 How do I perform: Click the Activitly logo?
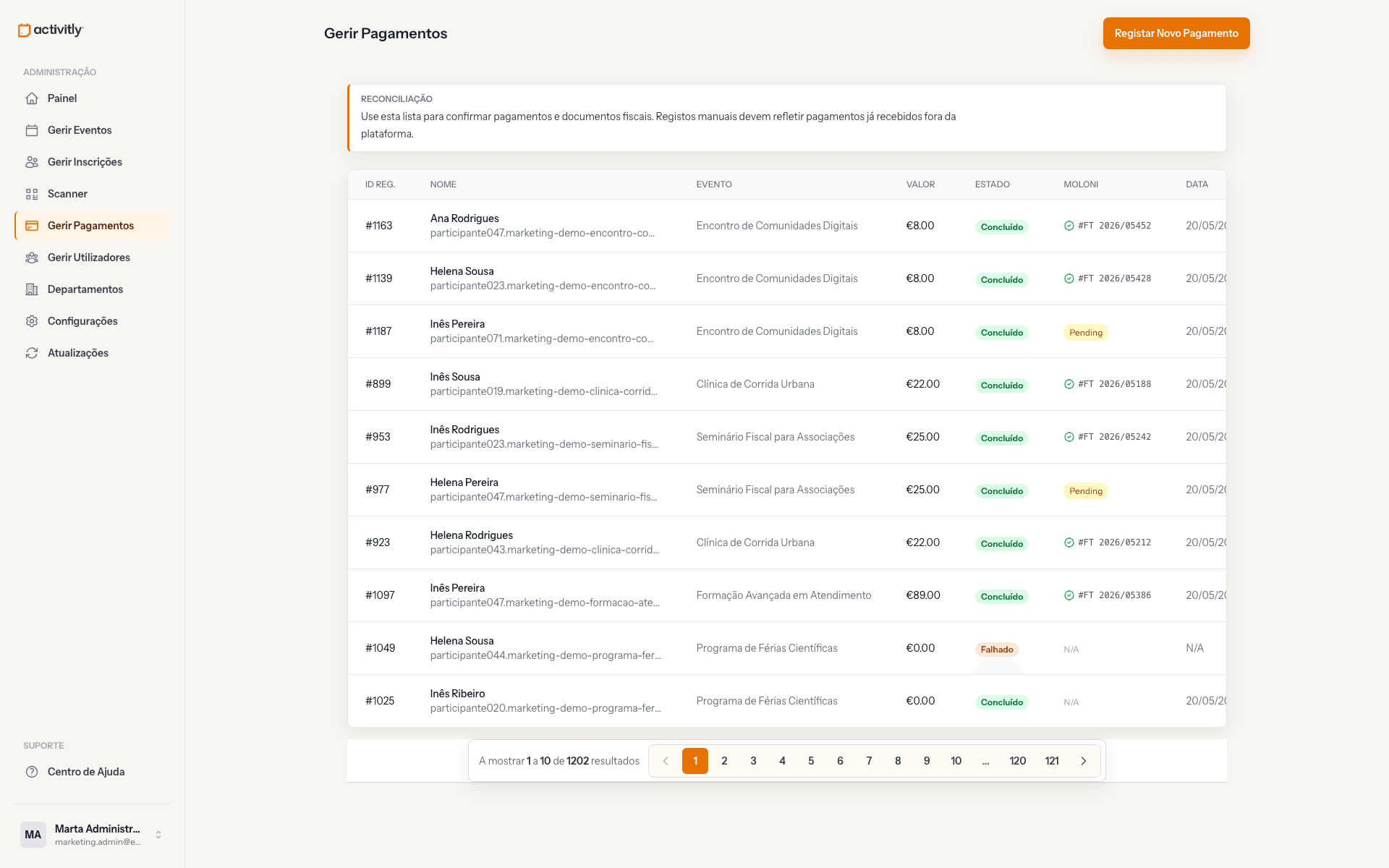(51, 30)
